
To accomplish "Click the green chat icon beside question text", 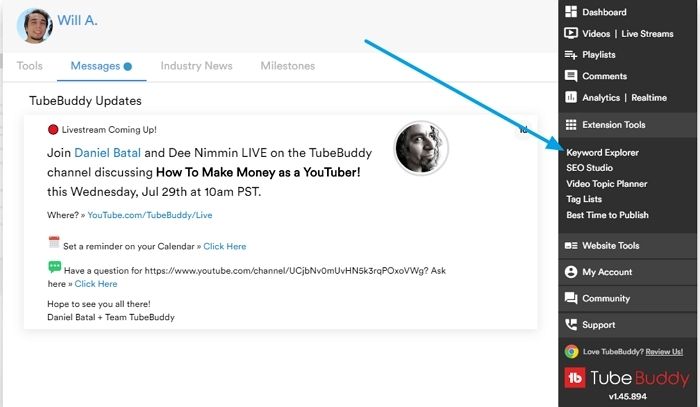I will coord(54,267).
